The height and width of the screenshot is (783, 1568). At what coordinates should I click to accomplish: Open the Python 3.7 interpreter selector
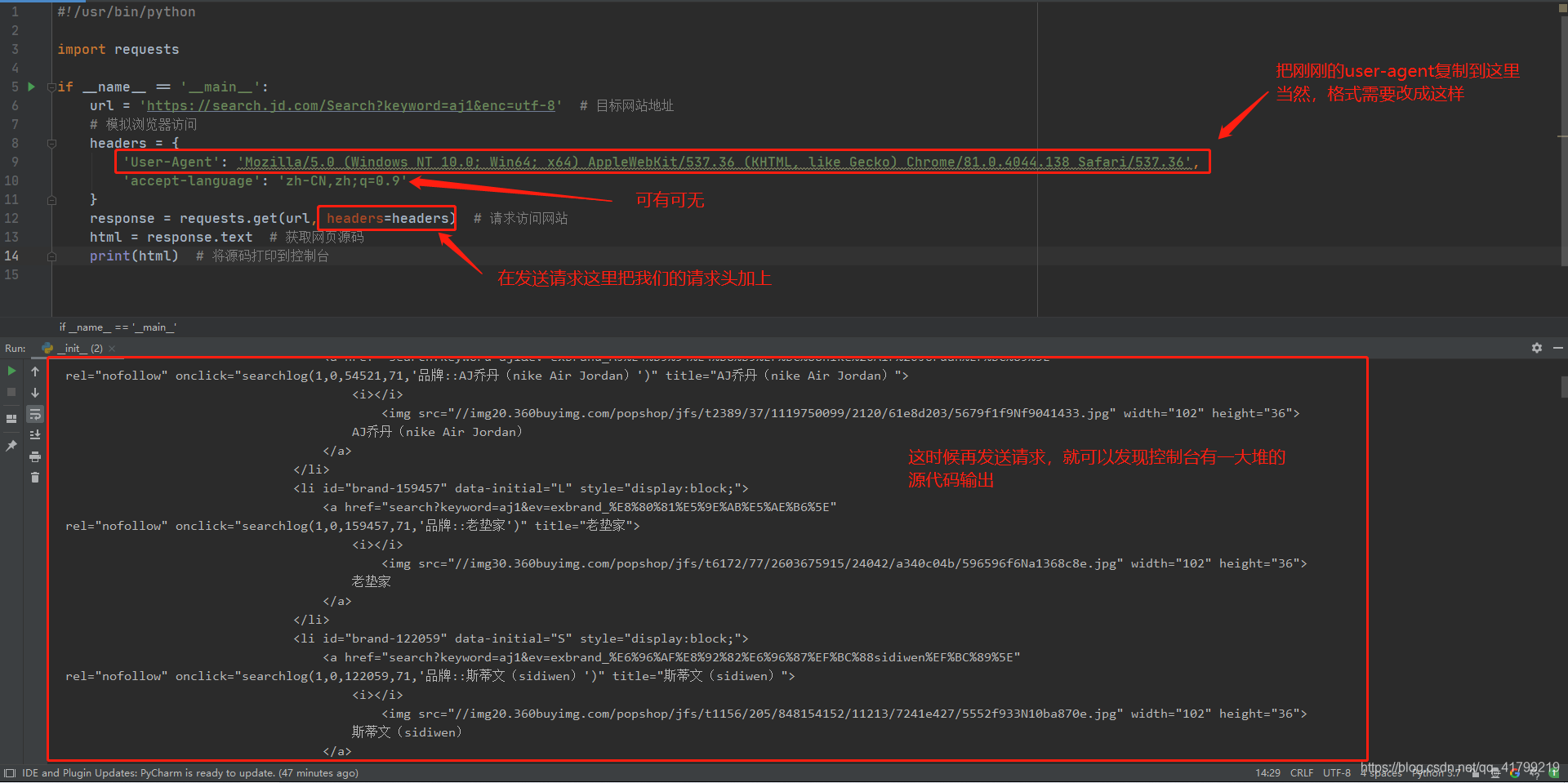pyautogui.click(x=1437, y=773)
